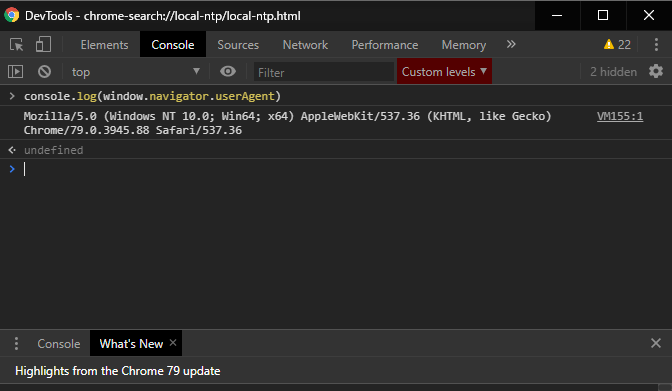Image resolution: width=672 pixels, height=391 pixels.
Task: Open the Network tab
Action: [305, 45]
